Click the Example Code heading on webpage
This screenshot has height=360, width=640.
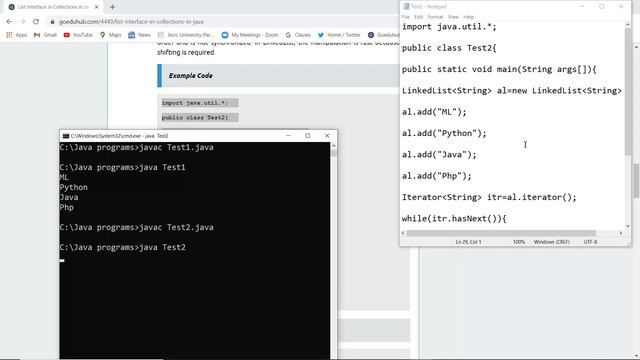click(x=190, y=76)
